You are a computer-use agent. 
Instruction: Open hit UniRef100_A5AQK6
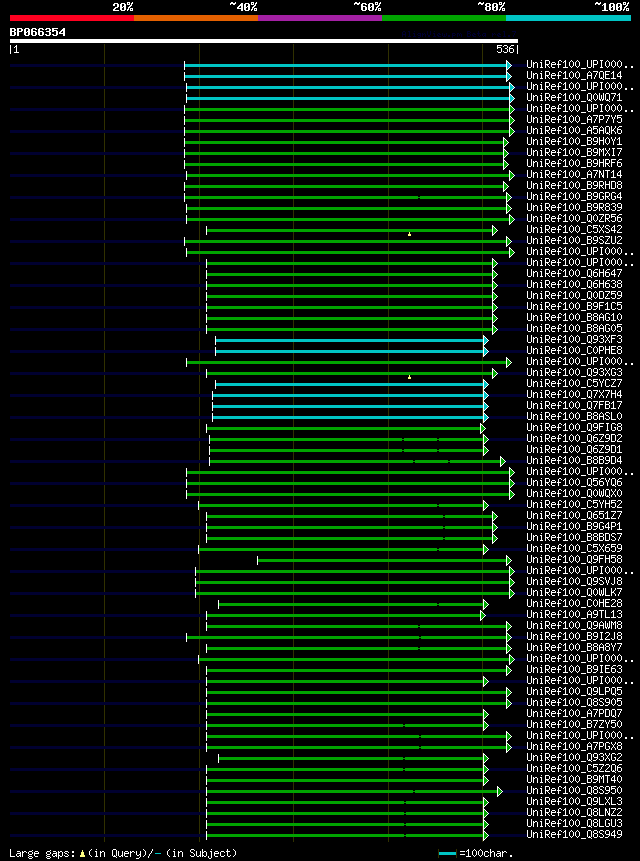click(574, 131)
